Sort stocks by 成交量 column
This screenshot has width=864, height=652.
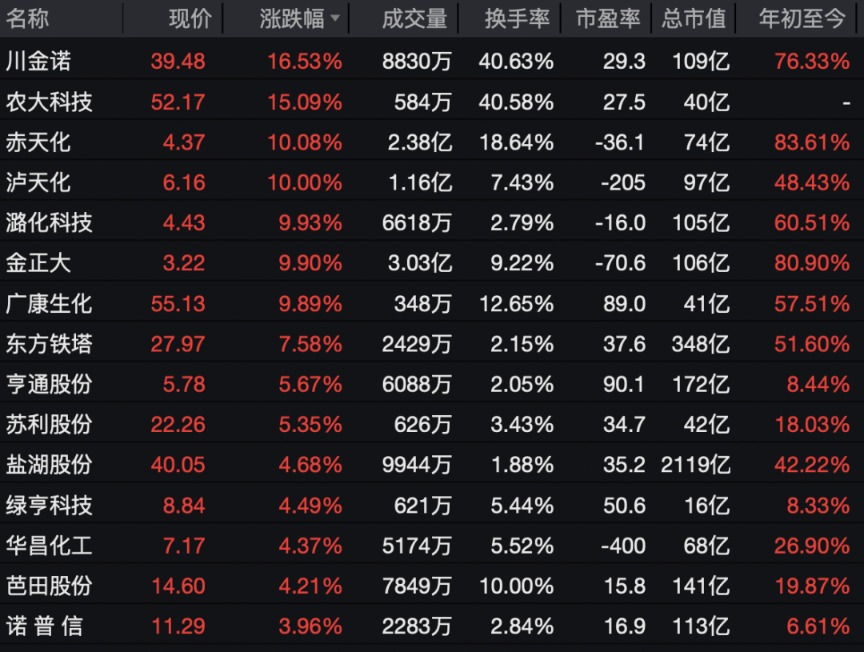click(x=414, y=18)
